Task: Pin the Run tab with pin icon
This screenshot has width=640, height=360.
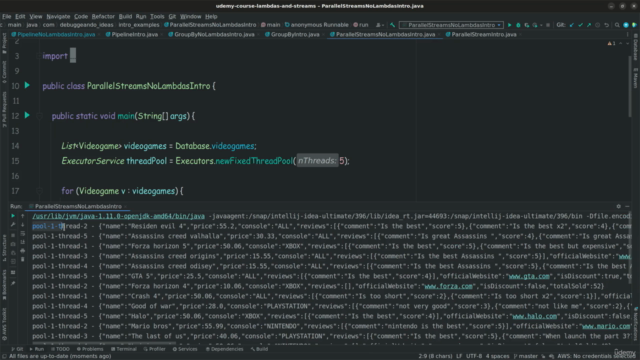Action: pyautogui.click(x=13, y=283)
